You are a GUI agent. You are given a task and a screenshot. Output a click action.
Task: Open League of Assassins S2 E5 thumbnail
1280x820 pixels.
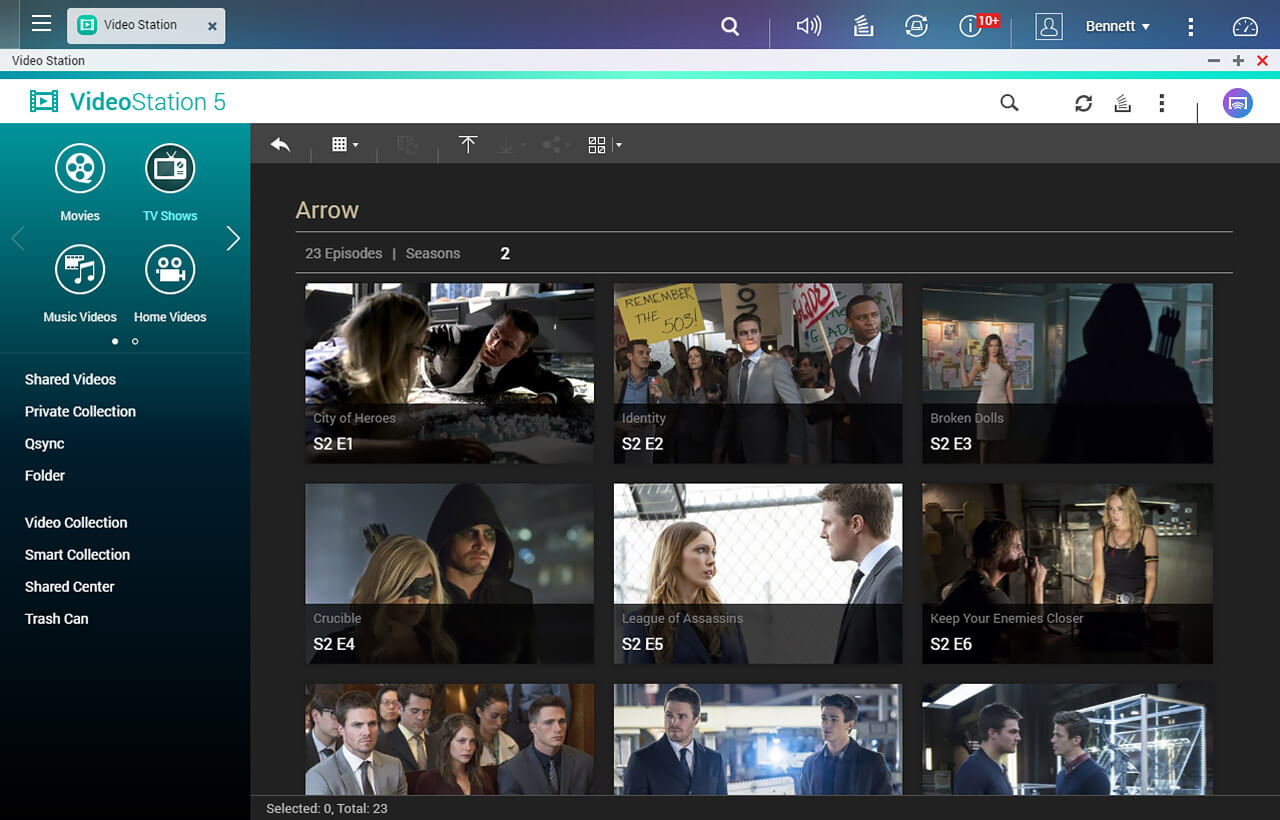[x=758, y=573]
